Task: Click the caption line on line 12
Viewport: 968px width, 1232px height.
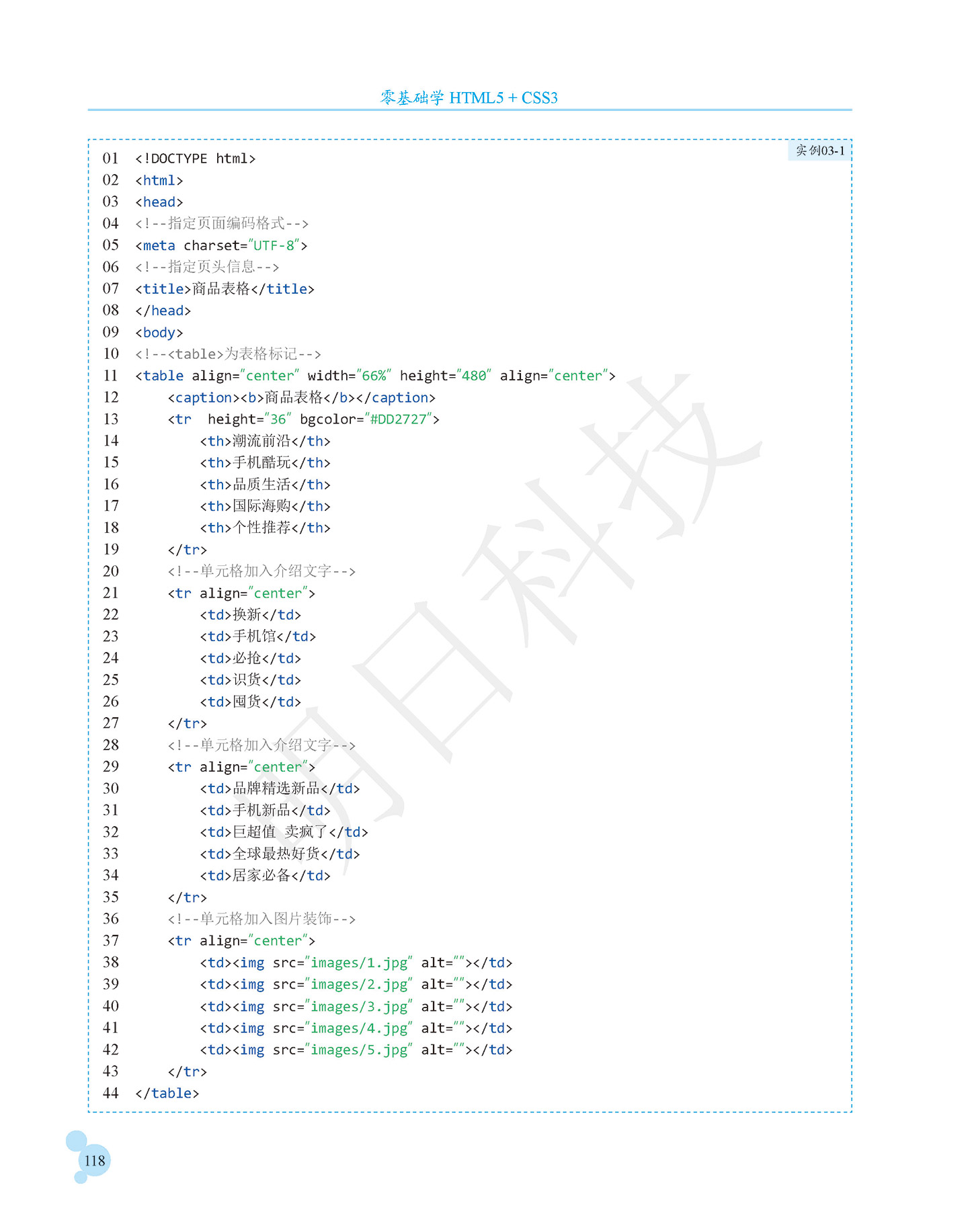Action: coord(301,397)
